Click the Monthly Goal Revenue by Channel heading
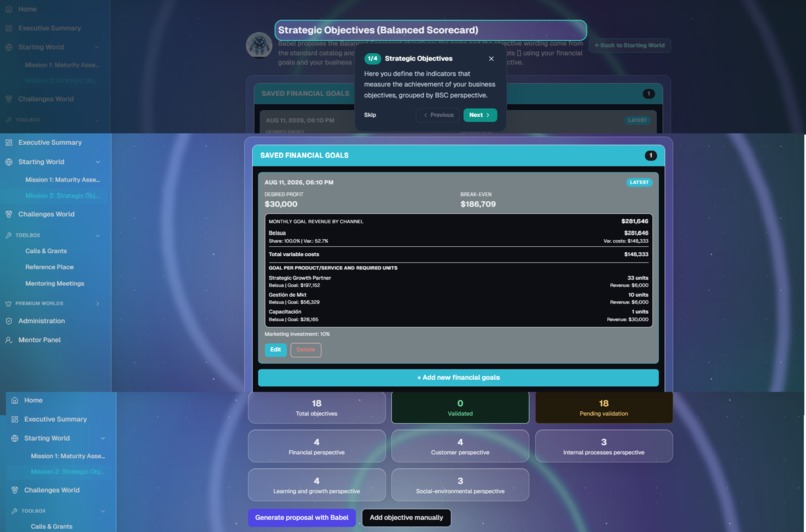The width and height of the screenshot is (806, 532). point(316,222)
